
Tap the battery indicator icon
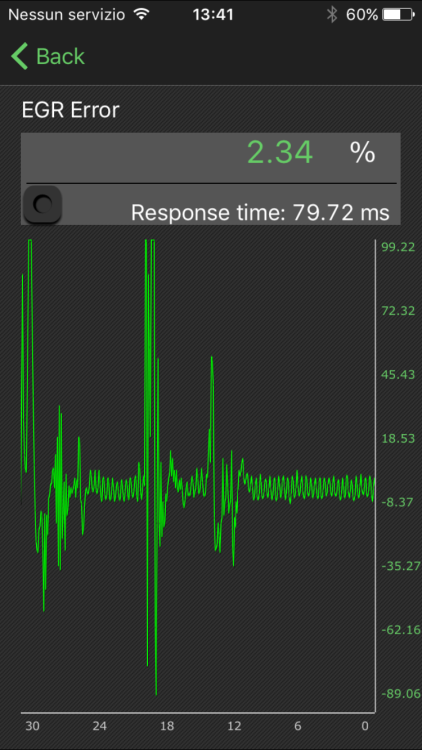coord(399,15)
